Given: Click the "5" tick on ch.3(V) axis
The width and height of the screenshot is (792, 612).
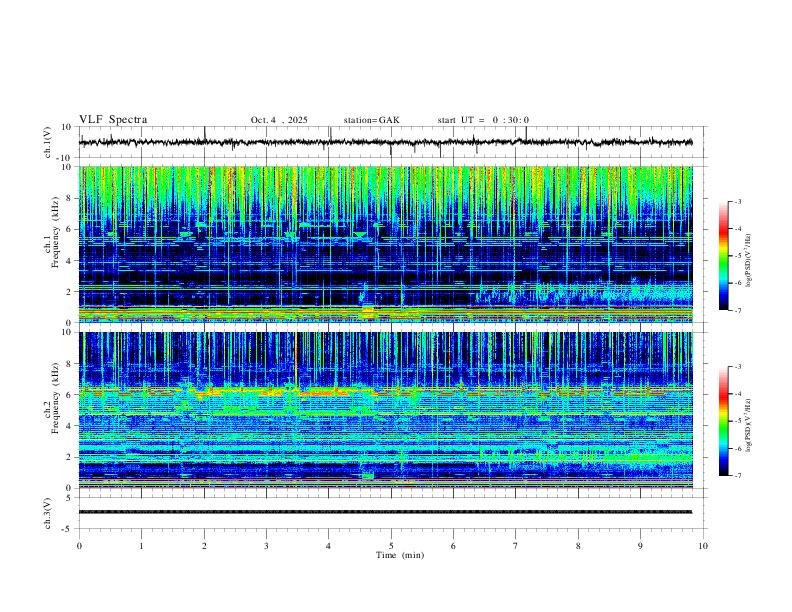Looking at the screenshot, I should tap(70, 498).
